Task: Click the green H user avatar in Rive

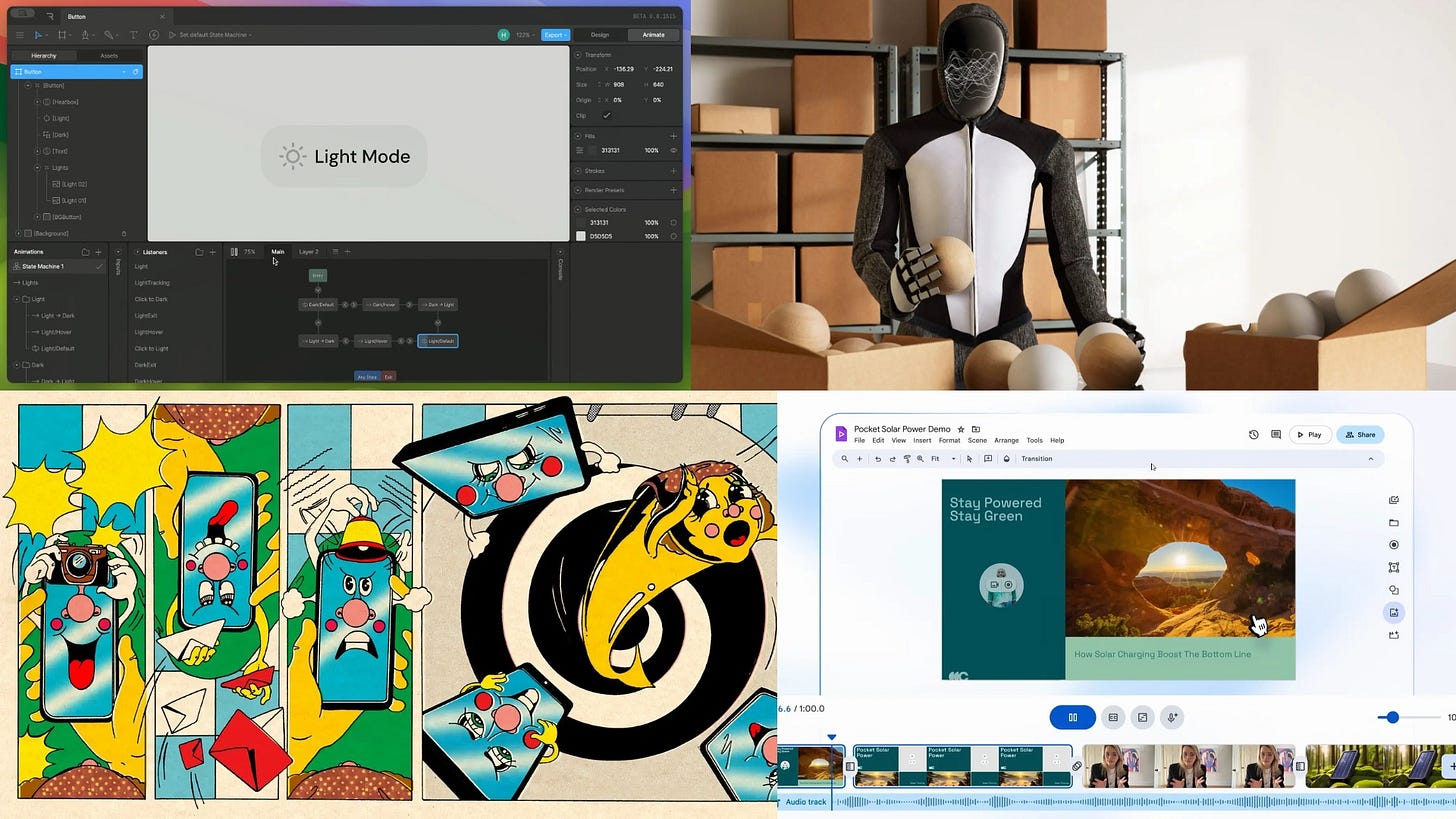Action: (x=503, y=35)
